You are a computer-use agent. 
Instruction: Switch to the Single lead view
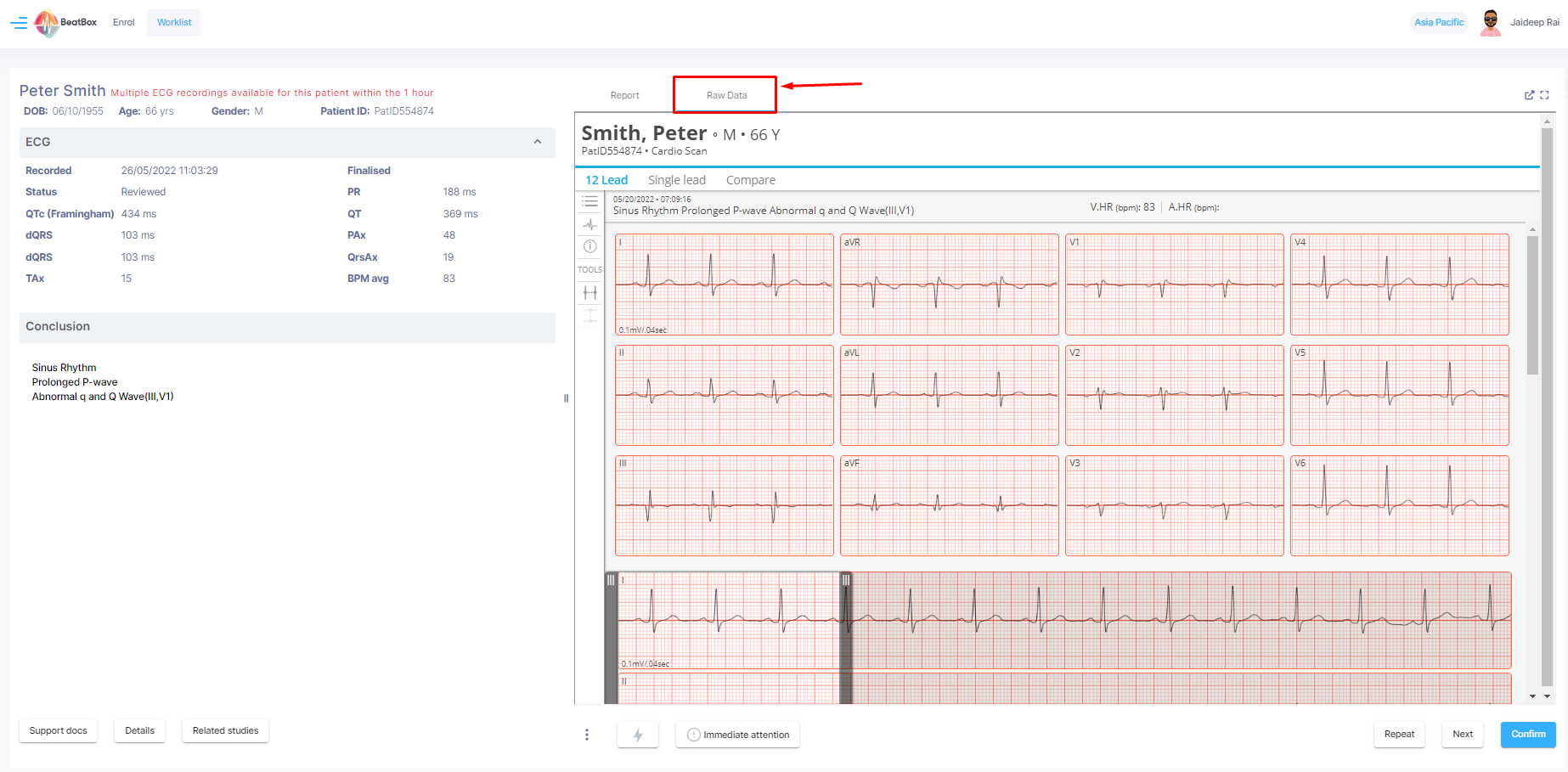(x=676, y=180)
